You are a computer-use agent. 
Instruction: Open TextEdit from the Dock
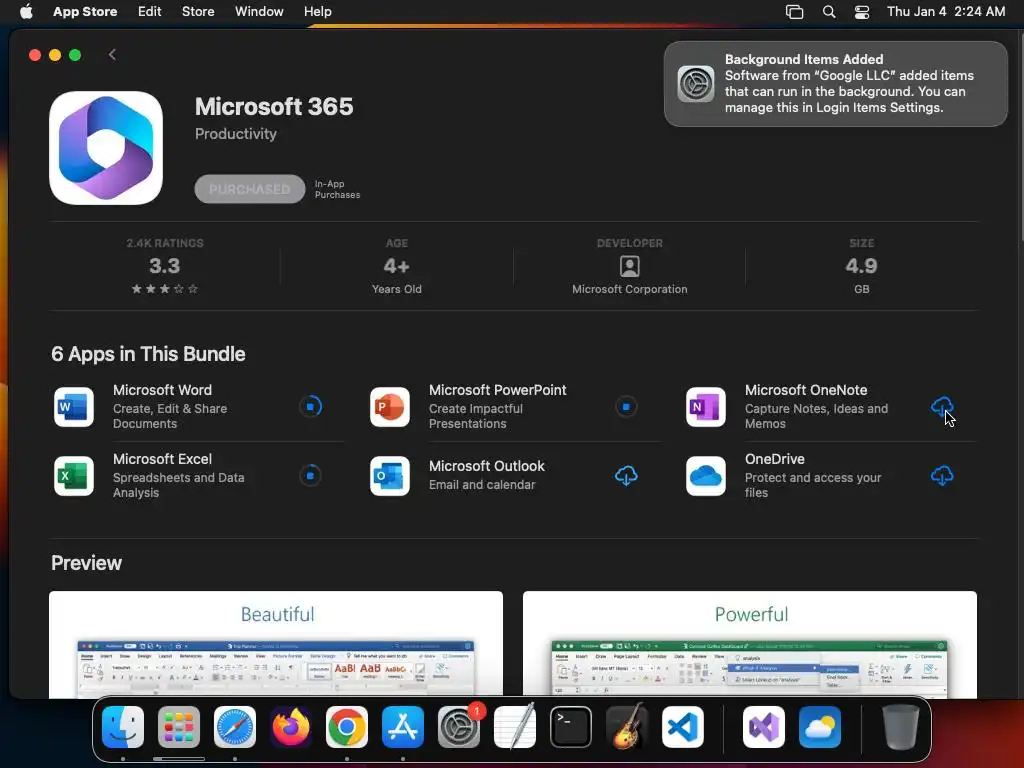tap(515, 727)
